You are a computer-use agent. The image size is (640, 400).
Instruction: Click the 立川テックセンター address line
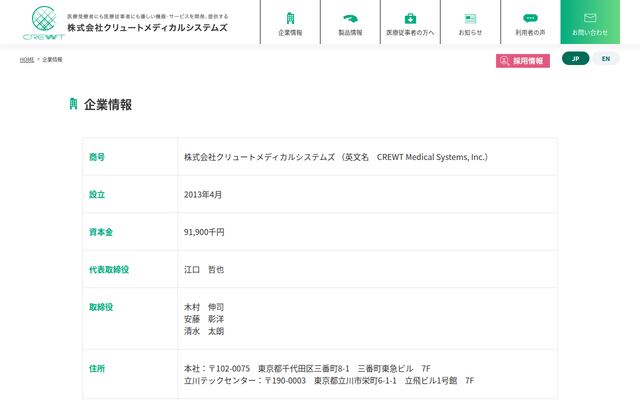tap(329, 381)
